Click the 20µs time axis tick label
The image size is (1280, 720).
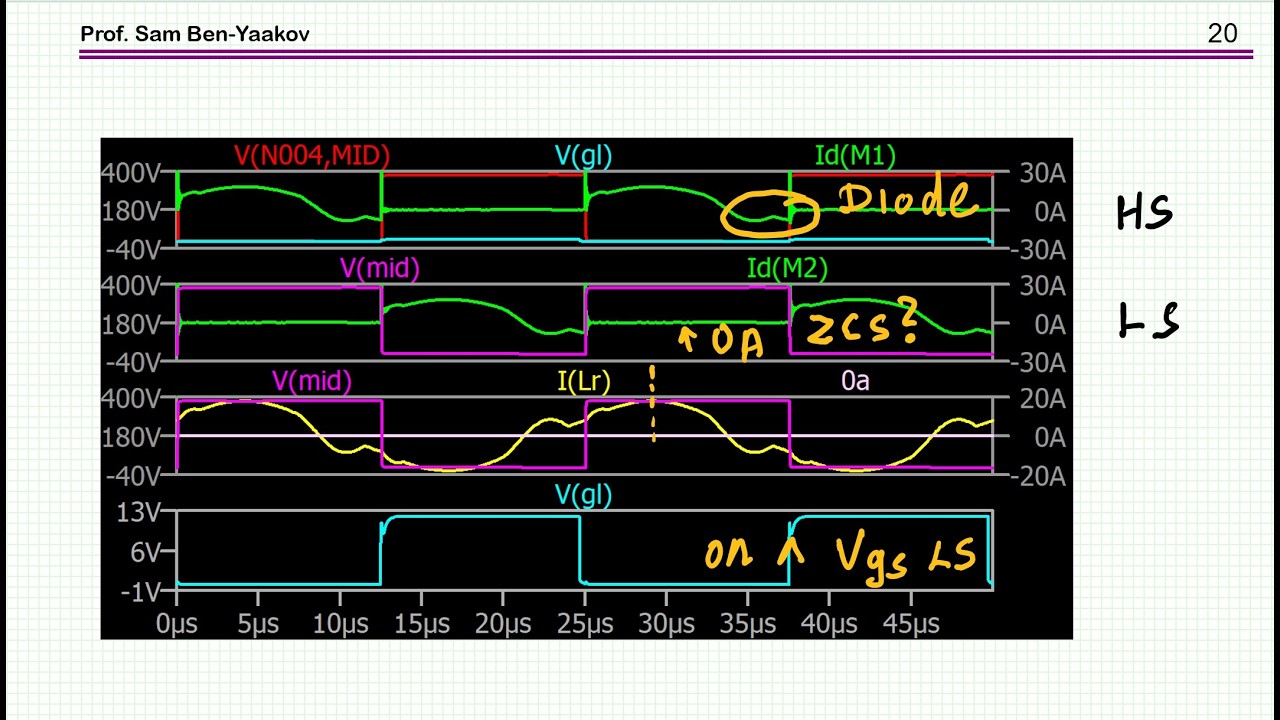(503, 624)
